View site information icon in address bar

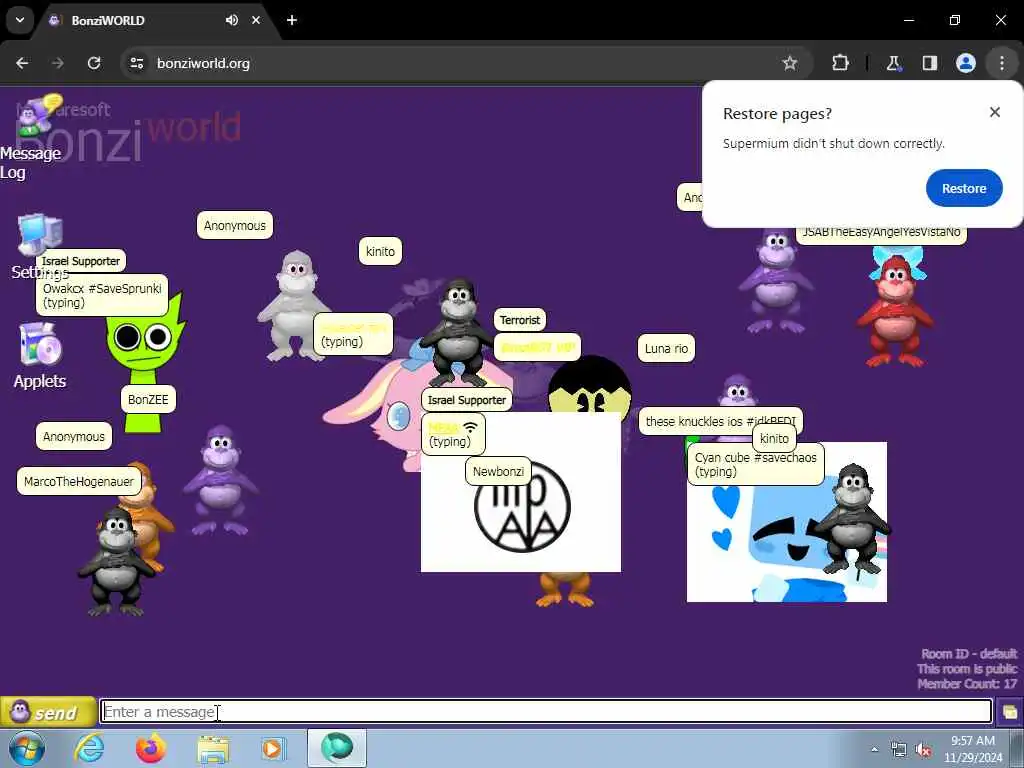(x=136, y=63)
